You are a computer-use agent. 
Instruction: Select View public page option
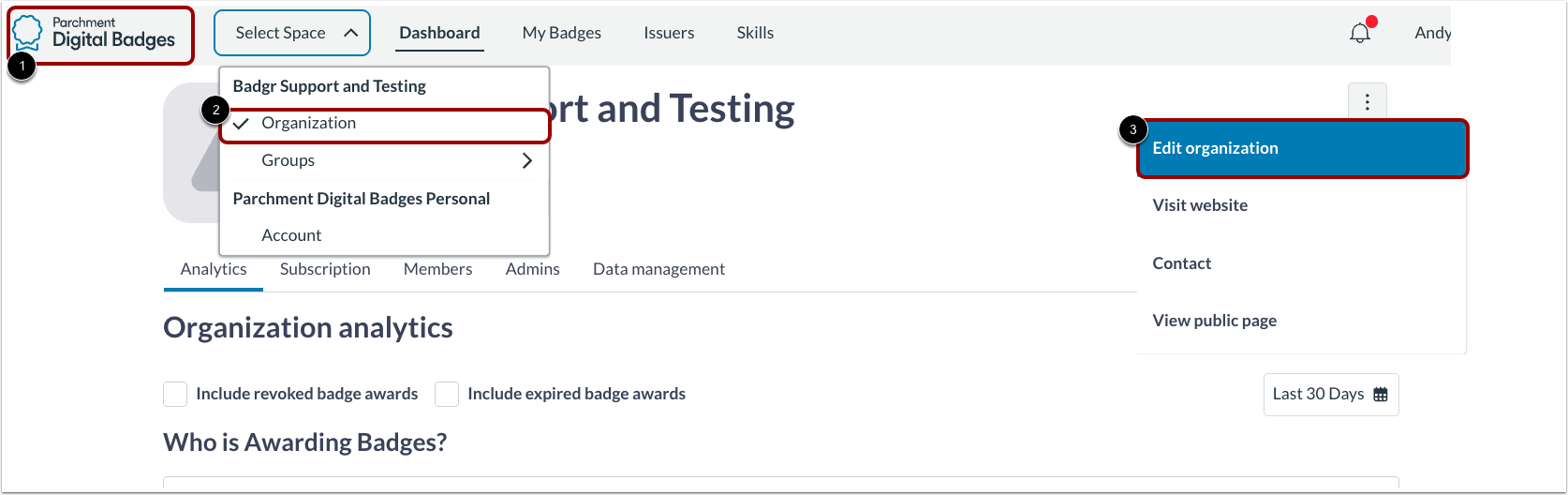point(1214,321)
